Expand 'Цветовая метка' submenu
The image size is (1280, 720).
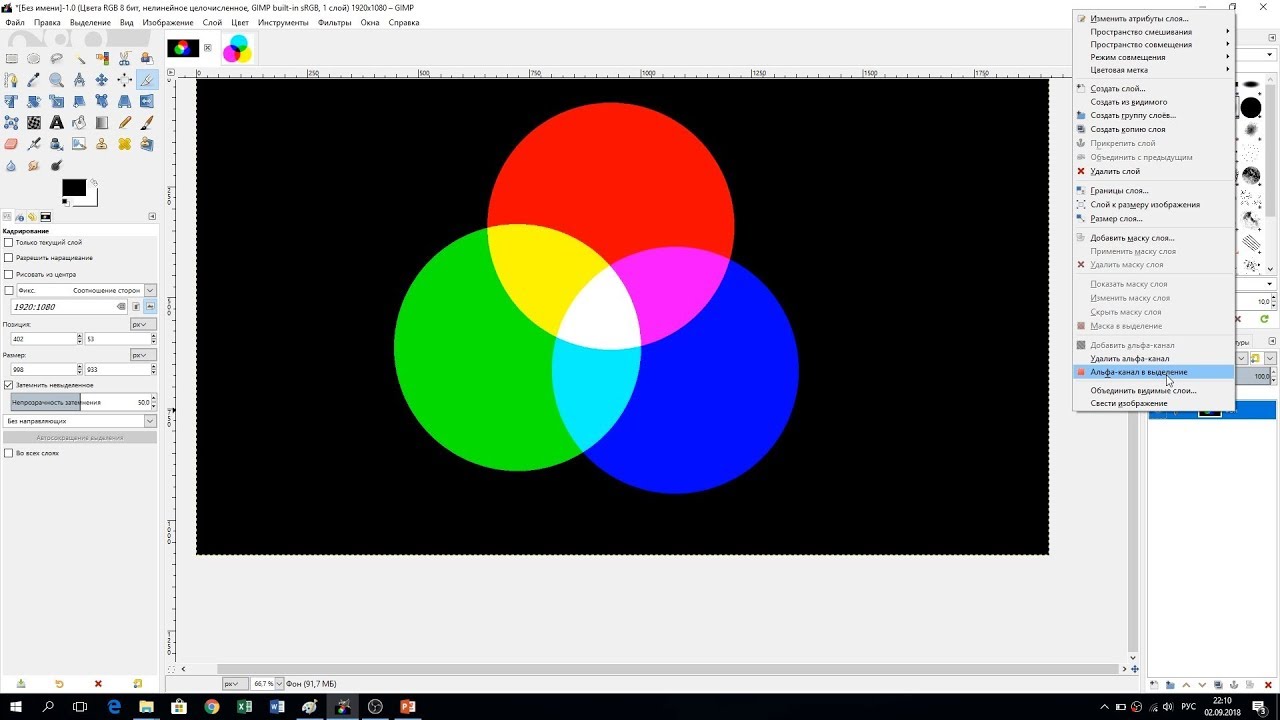click(1153, 70)
